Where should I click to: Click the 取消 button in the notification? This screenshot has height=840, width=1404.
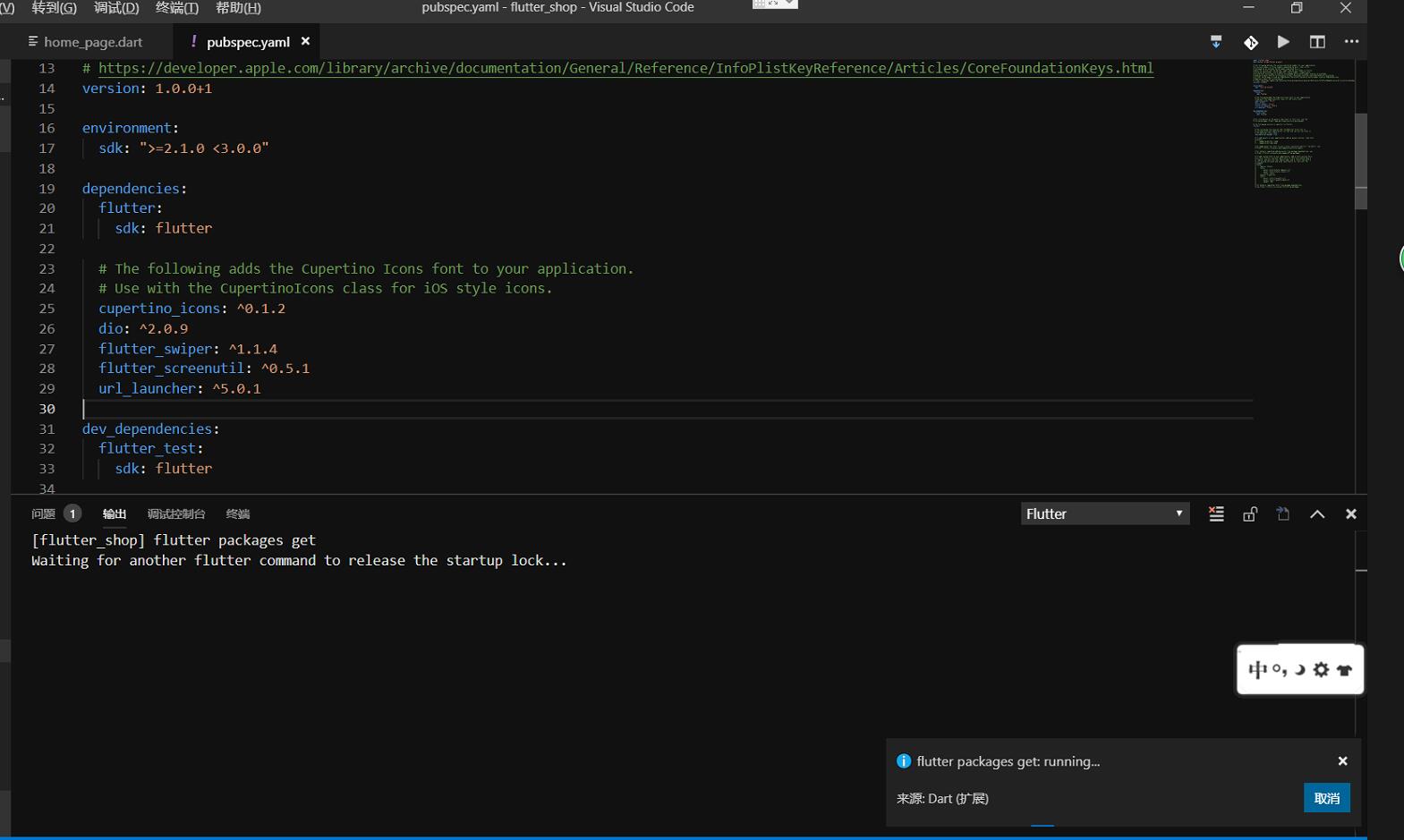[x=1326, y=798]
